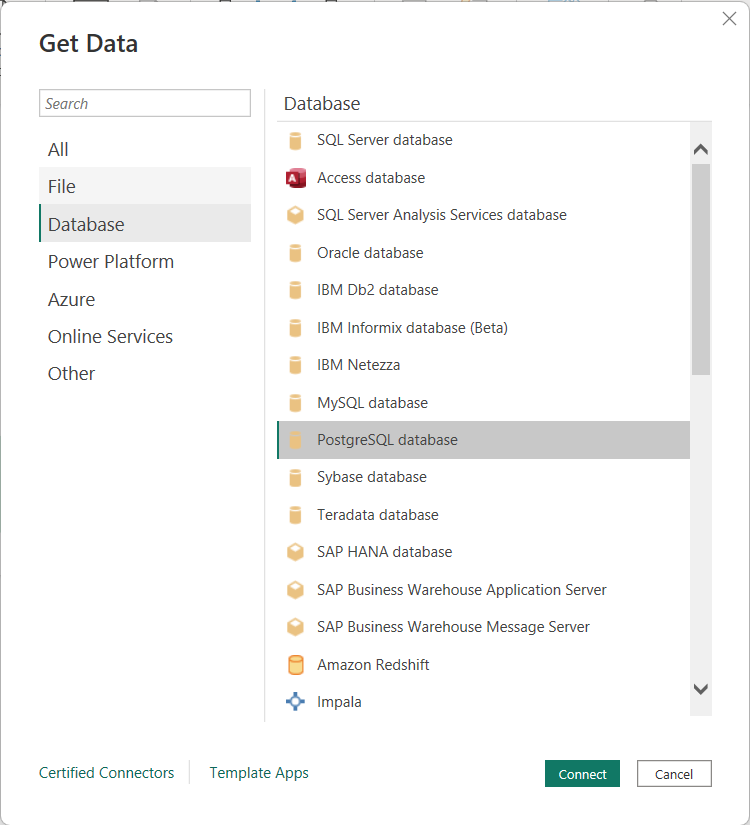
Task: Select the Azure category
Action: 72,299
